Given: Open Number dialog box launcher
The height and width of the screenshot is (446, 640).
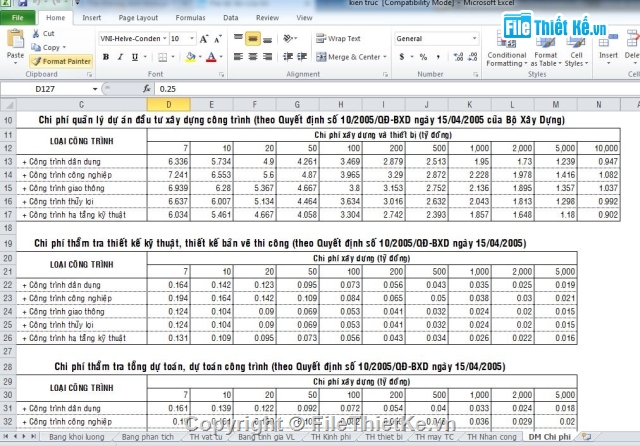Looking at the screenshot, I should 476,75.
